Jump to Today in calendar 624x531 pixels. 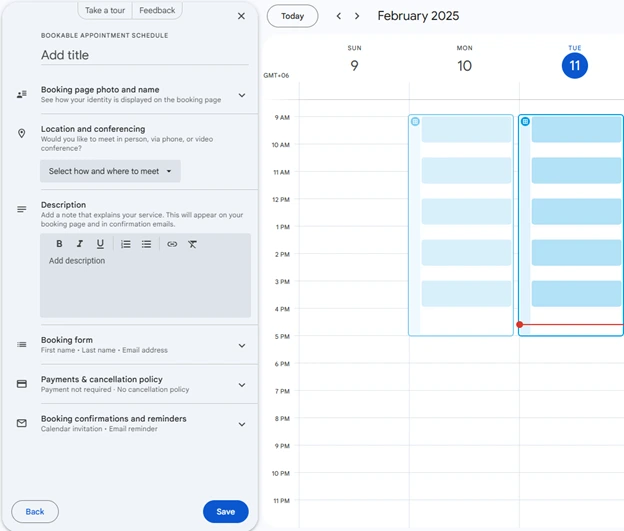coord(292,16)
